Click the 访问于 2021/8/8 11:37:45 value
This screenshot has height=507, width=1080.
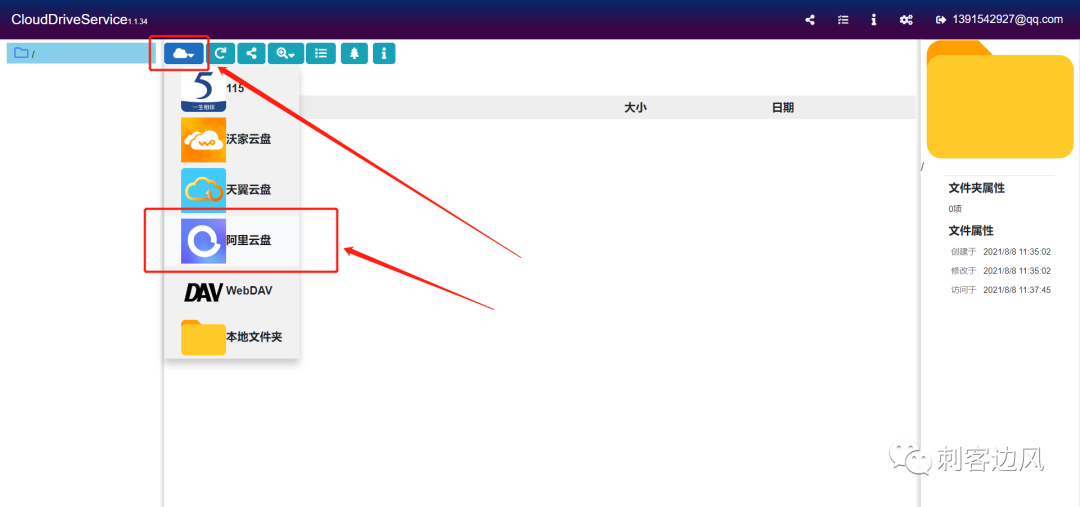pyautogui.click(x=1017, y=290)
